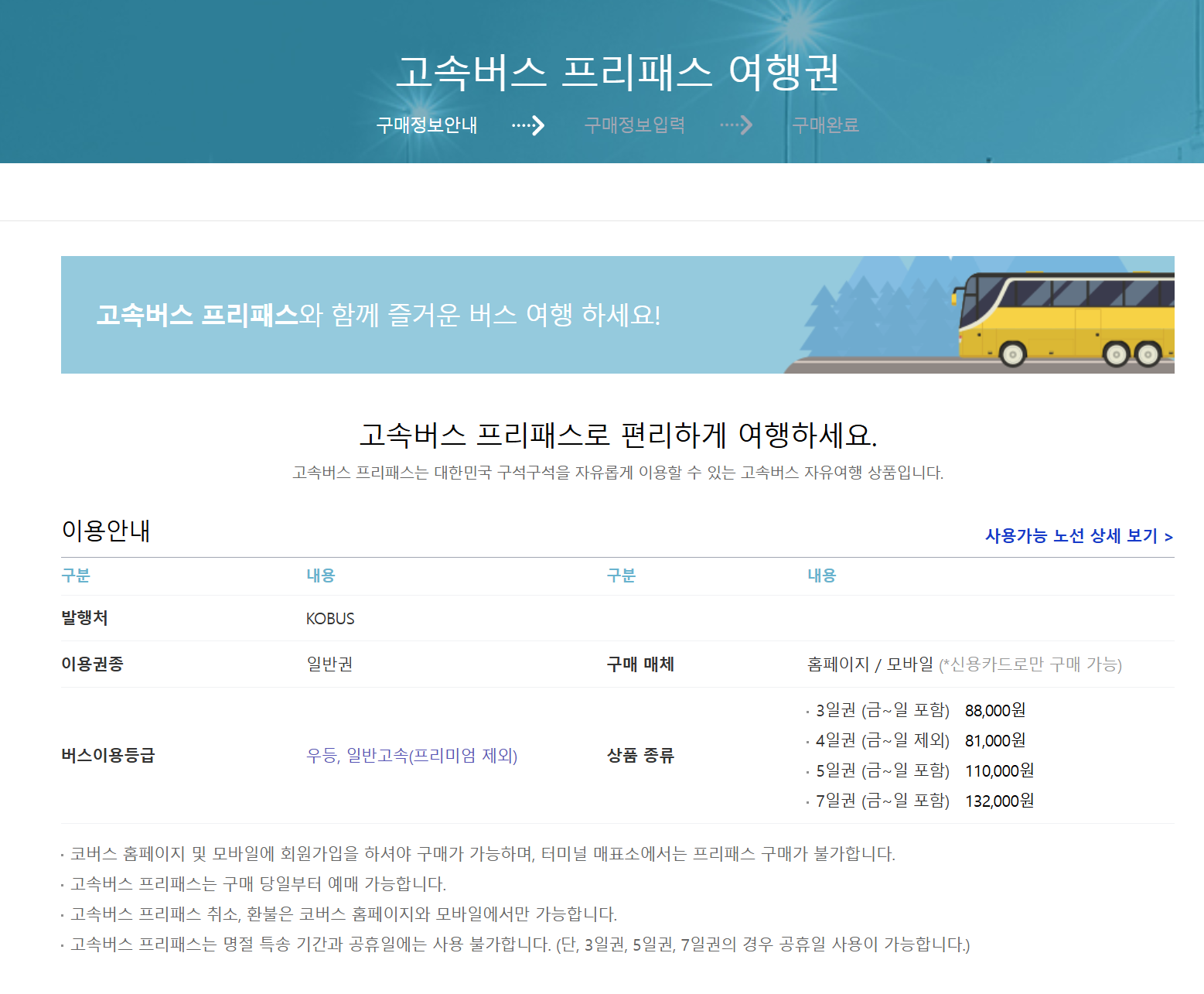The image size is (1204, 994).
Task: Select the 4일권 (금~일 제외) 81,000원 option
Action: [x=916, y=740]
